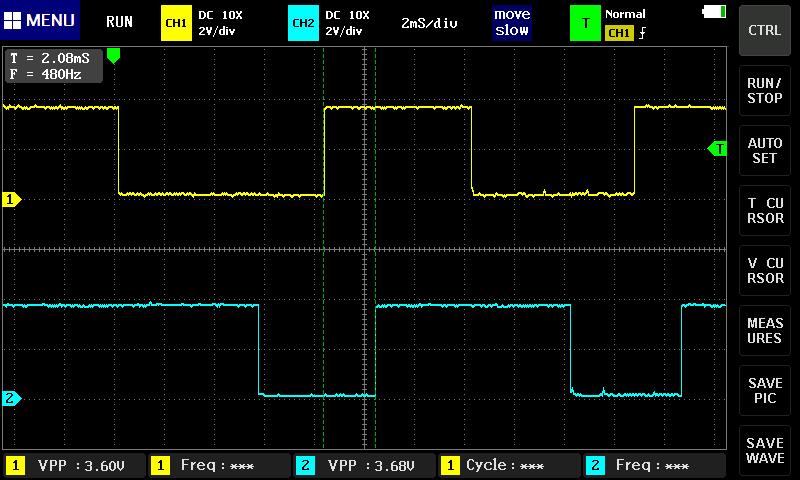Viewport: 800px width, 480px height.
Task: Select the left green dashed time cursor
Action: [x=323, y=248]
